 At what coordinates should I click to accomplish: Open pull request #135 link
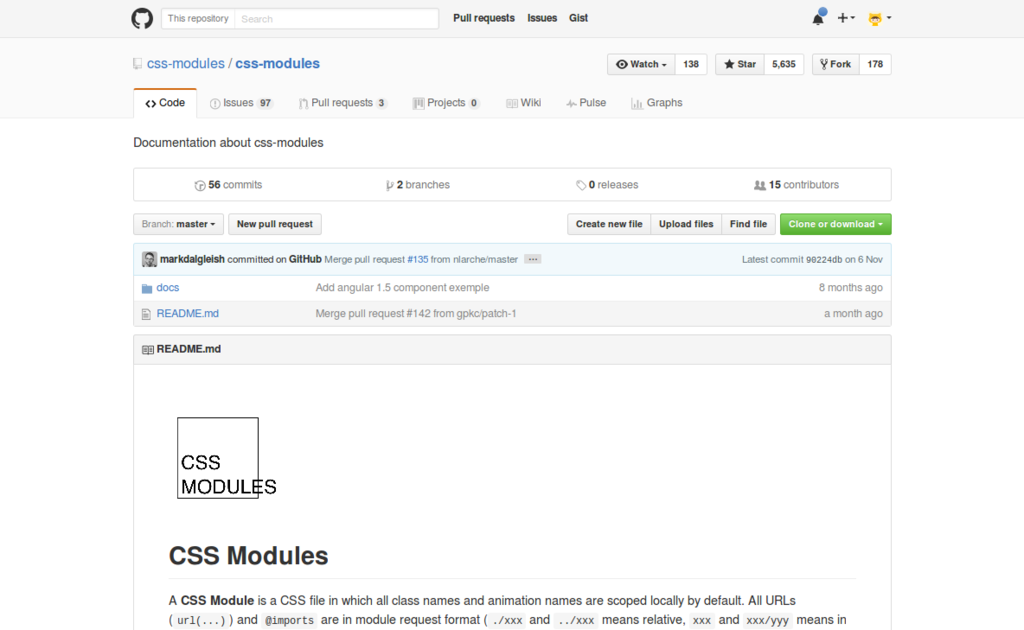[418, 259]
